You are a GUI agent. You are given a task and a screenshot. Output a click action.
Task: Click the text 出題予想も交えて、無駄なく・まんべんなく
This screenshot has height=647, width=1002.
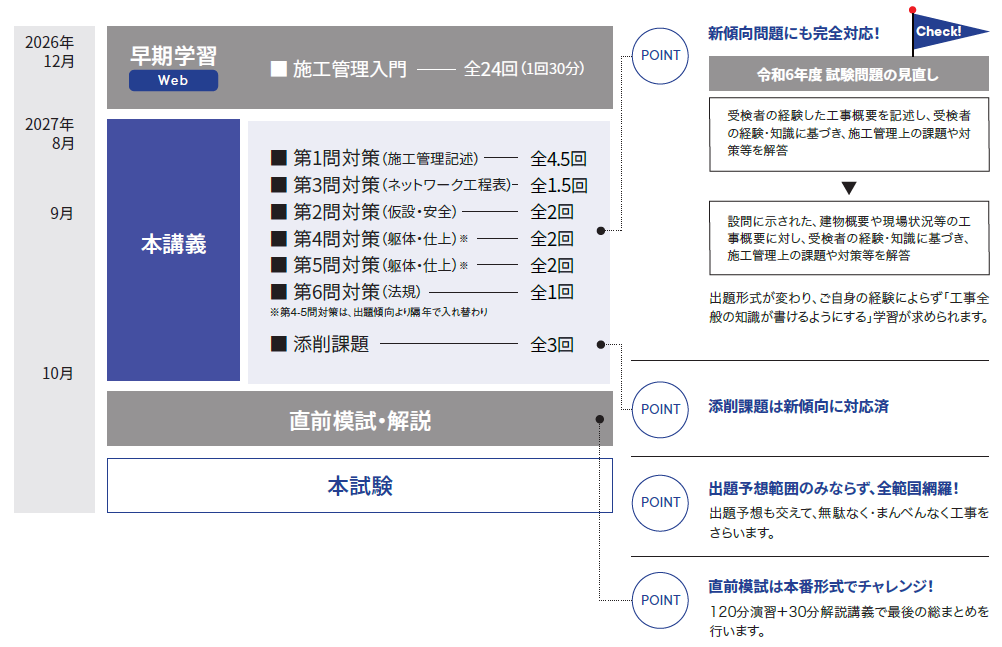click(x=849, y=522)
